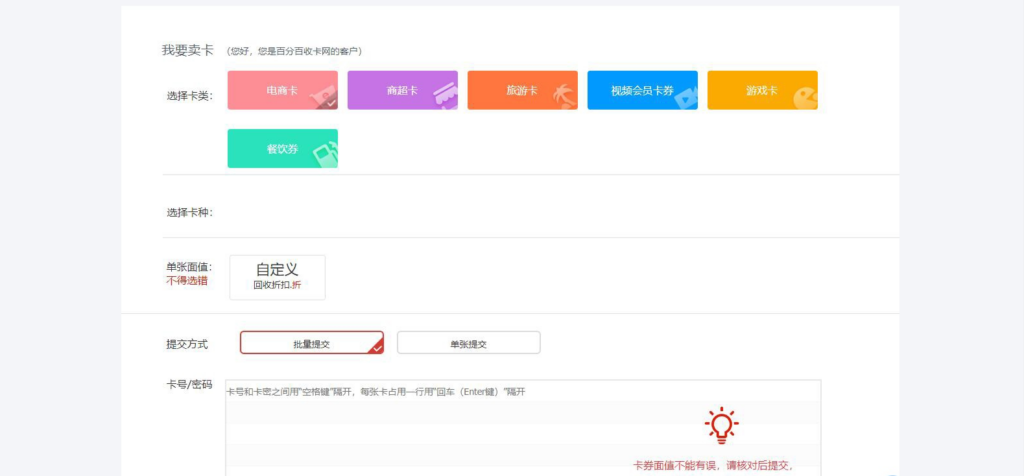Click the 我要卖卡 page heading

tap(188, 50)
